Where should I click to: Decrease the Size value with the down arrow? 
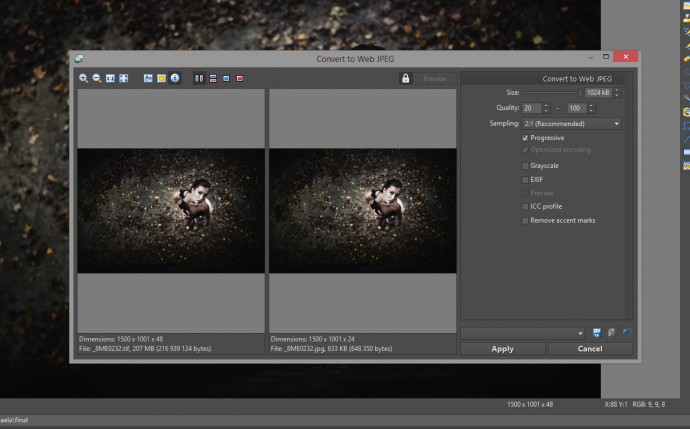[617, 95]
